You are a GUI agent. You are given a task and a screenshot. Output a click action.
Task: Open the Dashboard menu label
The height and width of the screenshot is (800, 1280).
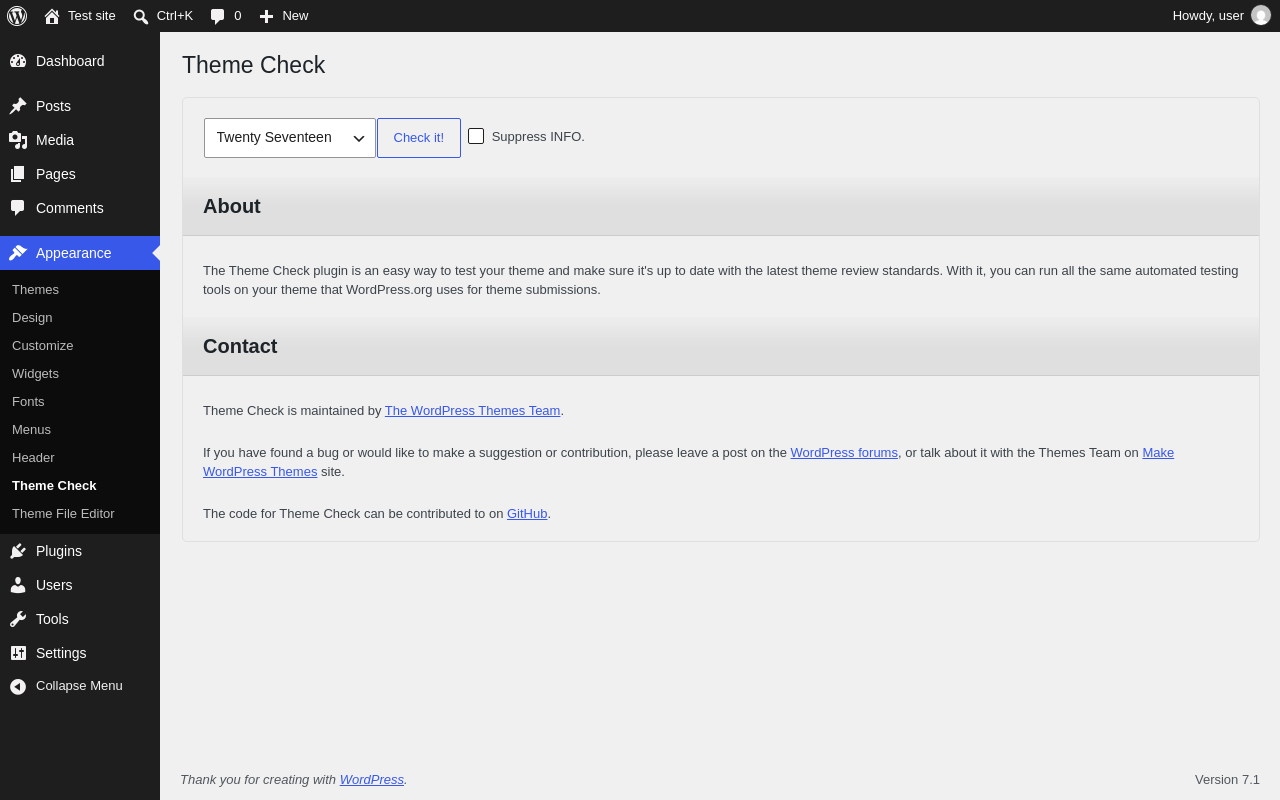click(70, 61)
